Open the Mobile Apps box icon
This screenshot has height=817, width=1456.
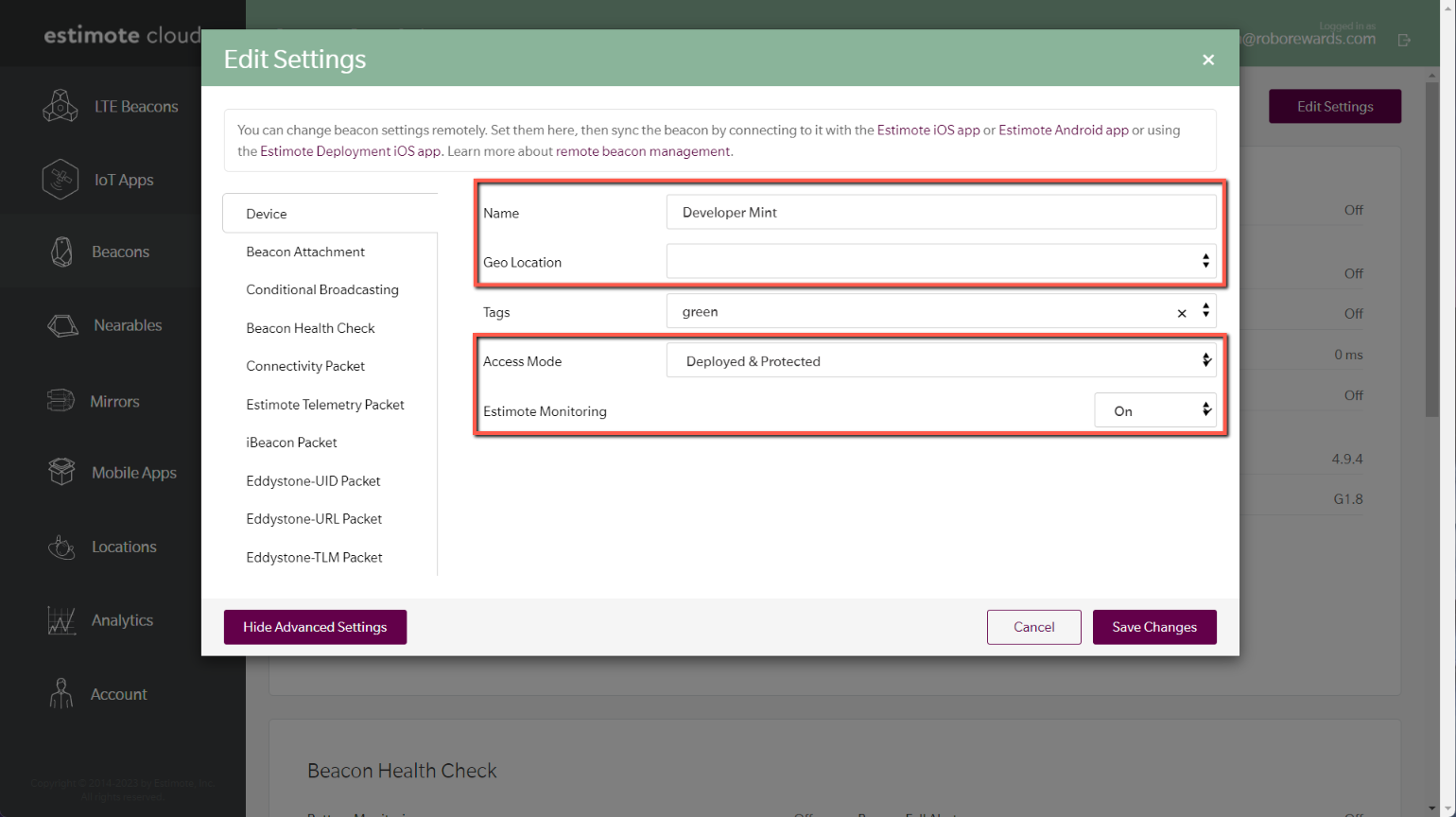tap(61, 472)
